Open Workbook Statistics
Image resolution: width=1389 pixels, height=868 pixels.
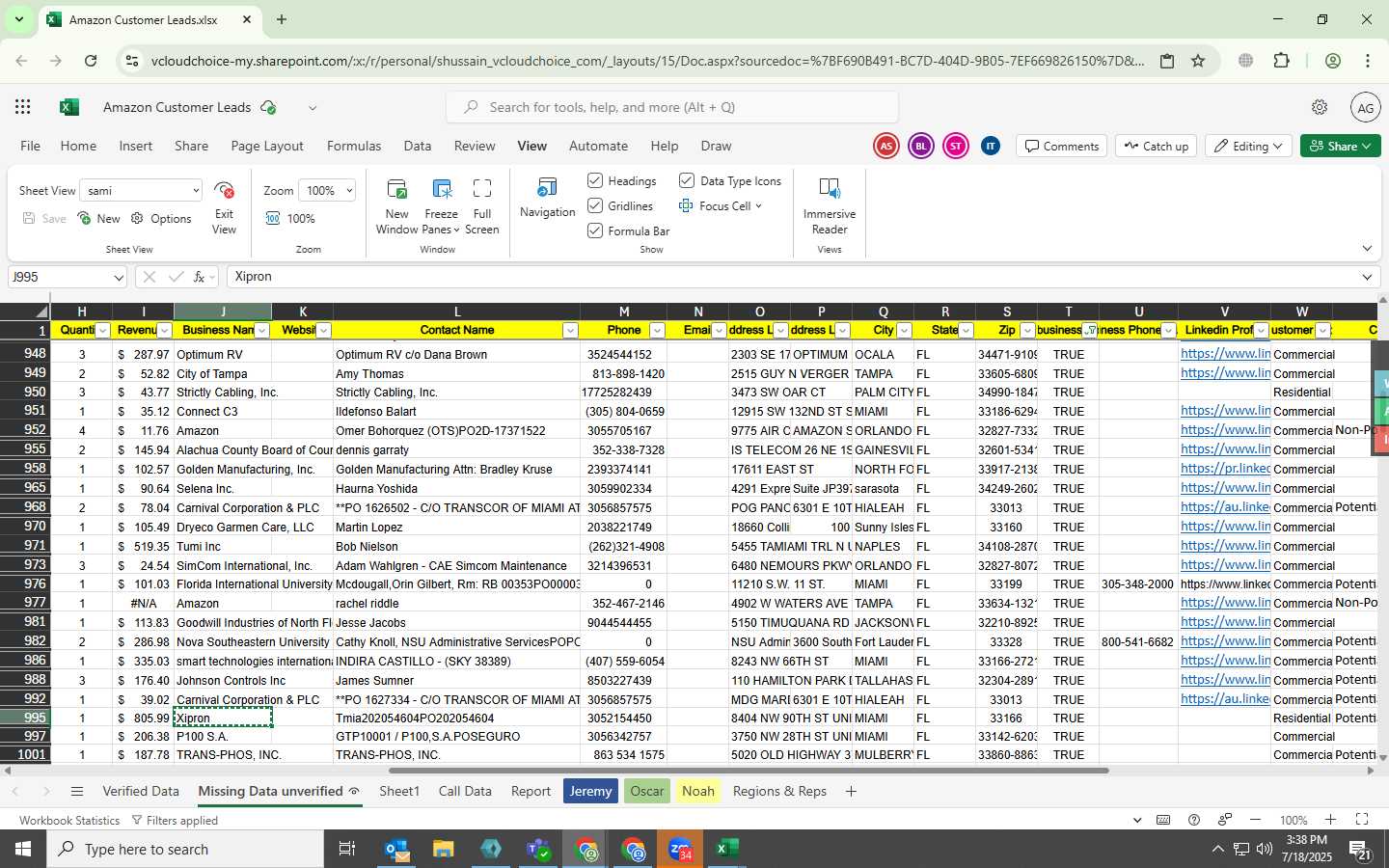coord(69,821)
